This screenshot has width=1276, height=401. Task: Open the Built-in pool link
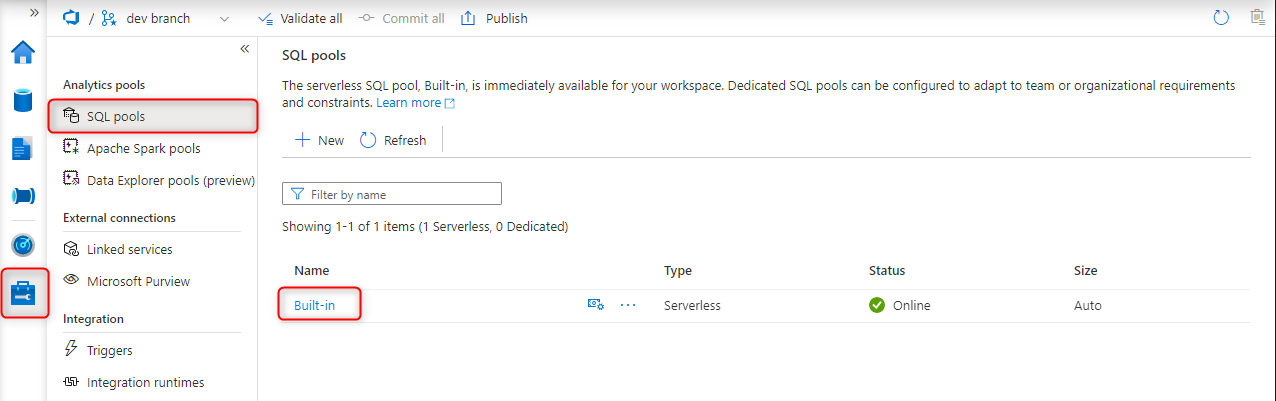pos(315,305)
